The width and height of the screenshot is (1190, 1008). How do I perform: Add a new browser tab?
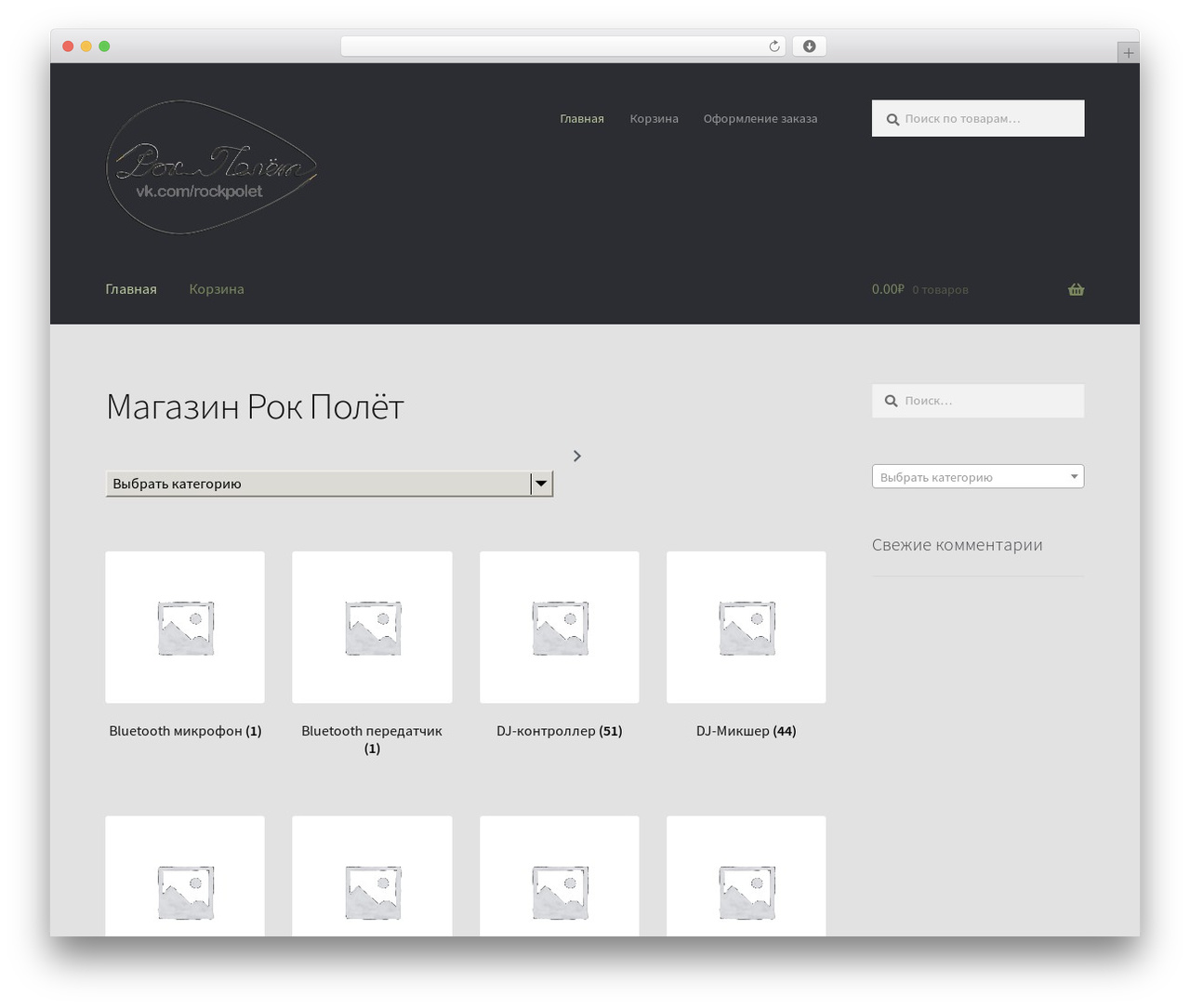click(1128, 53)
